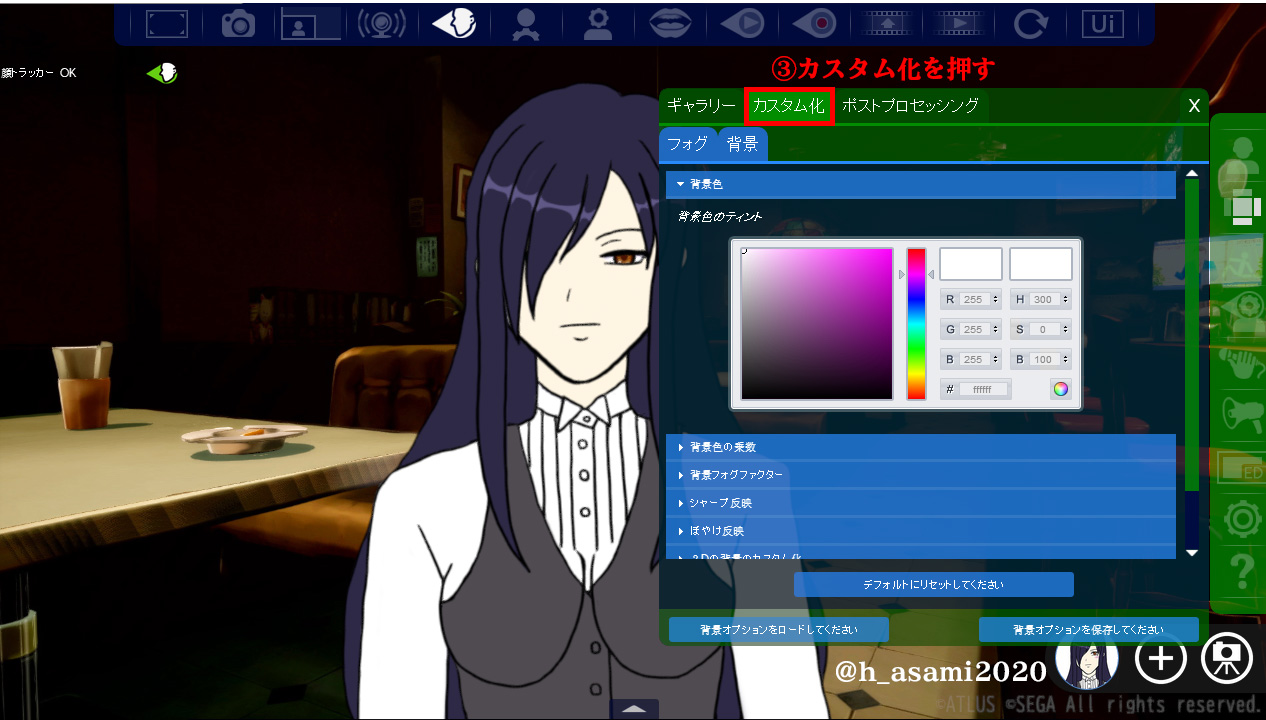Screen dimensions: 1266x720
Task: Open camera eye settings in sidebar
Action: 1241,310
